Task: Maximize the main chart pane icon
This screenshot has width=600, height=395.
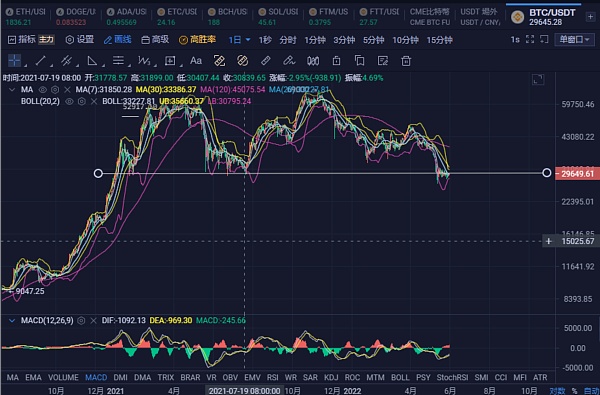Action: click(538, 80)
